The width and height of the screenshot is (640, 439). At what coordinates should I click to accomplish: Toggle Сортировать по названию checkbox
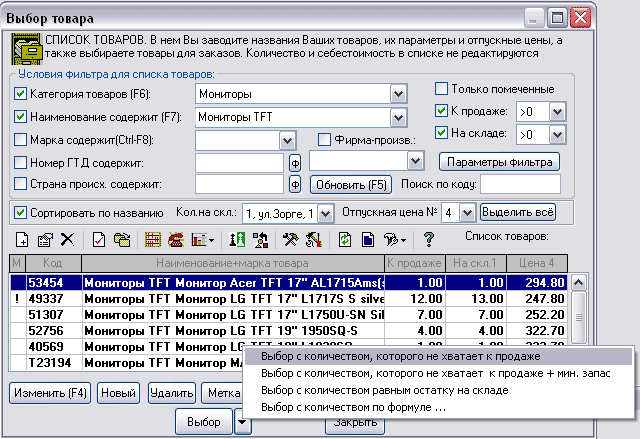coord(20,212)
